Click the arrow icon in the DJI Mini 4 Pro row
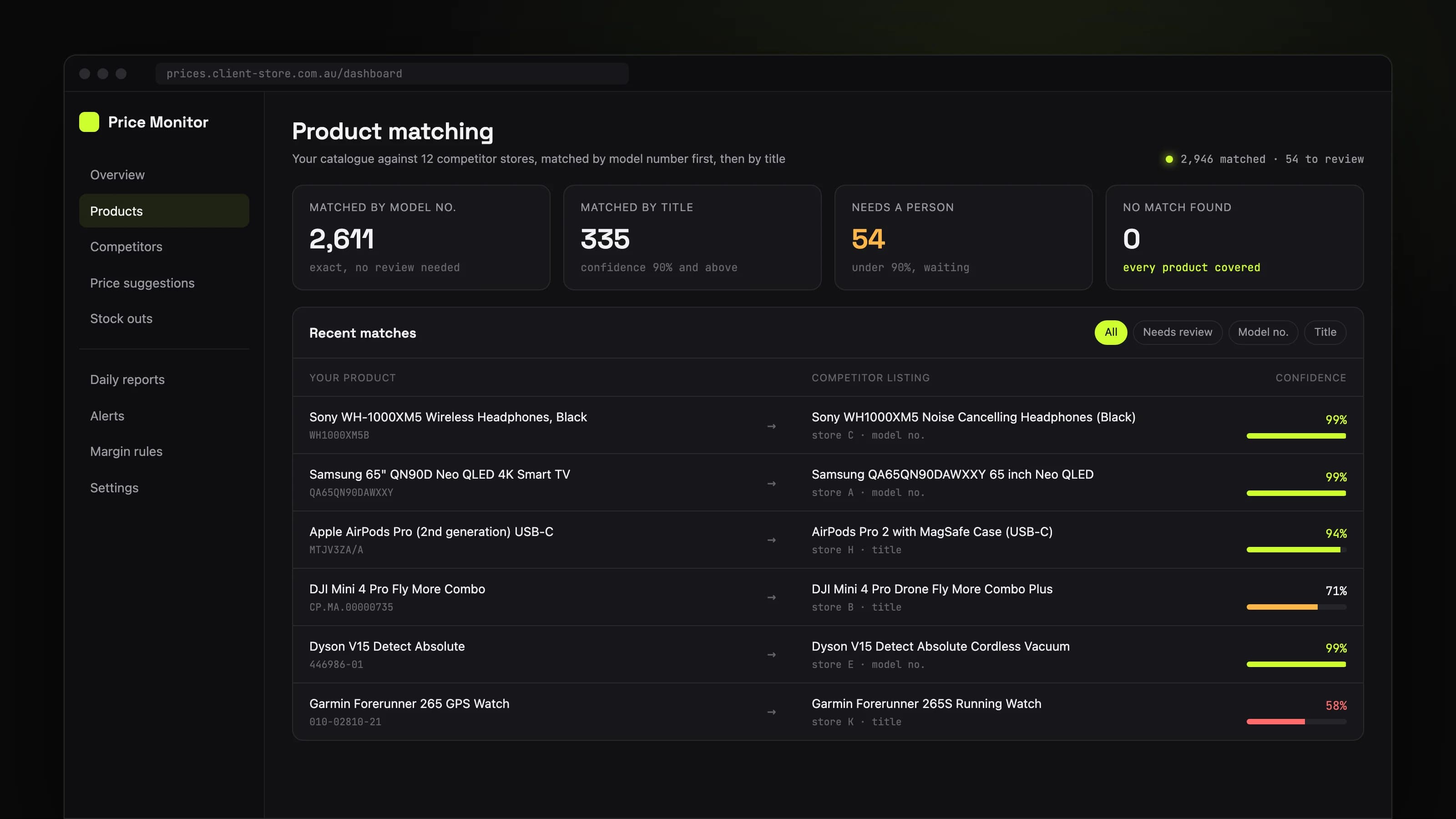1456x819 pixels. click(x=772, y=597)
